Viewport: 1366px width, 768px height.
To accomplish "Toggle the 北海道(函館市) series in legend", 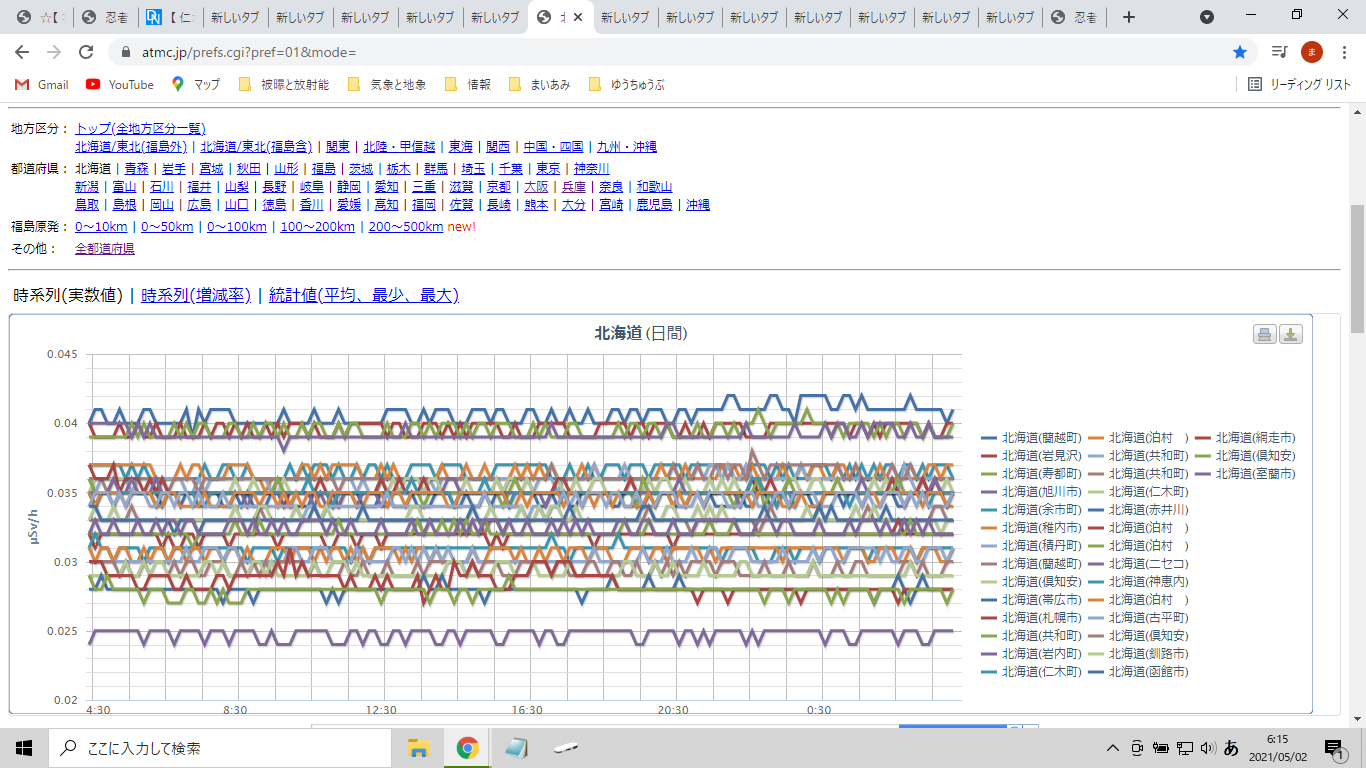I will click(x=1139, y=672).
